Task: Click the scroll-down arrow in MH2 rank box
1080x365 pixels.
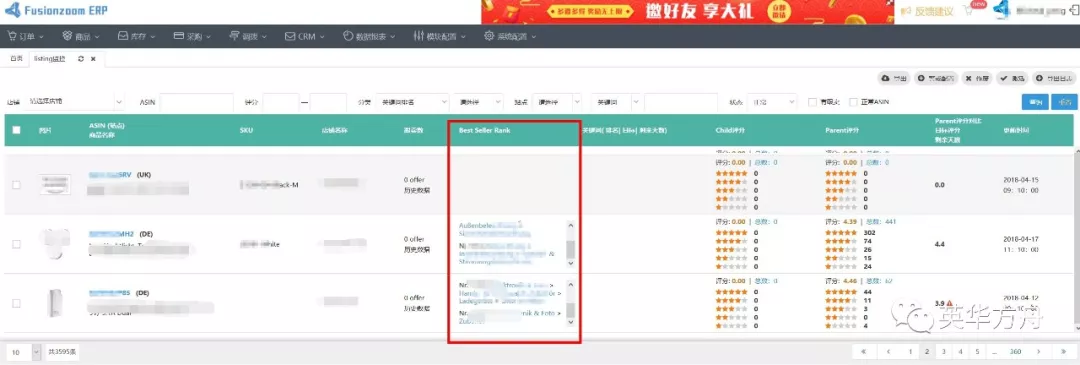Action: click(x=570, y=264)
